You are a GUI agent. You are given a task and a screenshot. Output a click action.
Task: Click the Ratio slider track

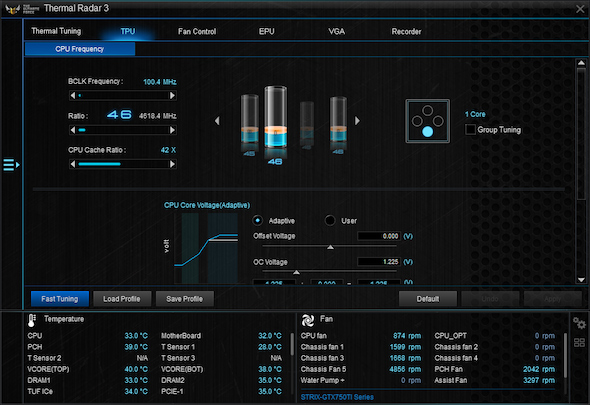tap(123, 130)
